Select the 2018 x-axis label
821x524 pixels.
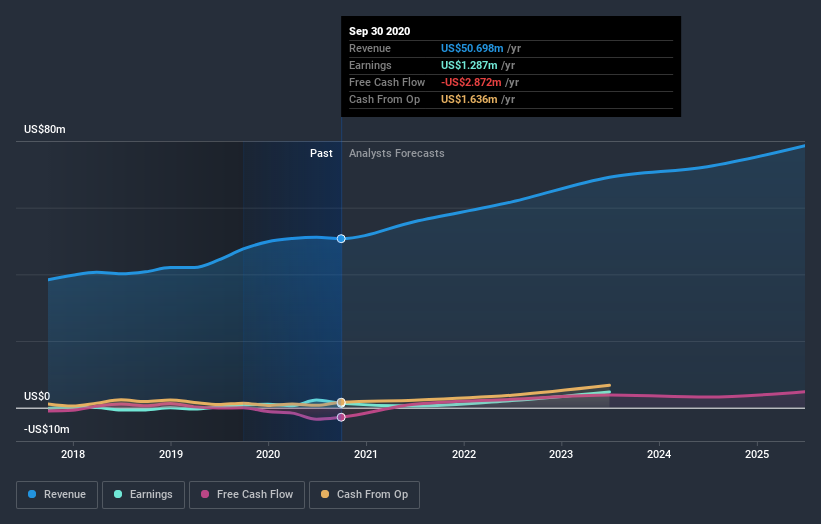tap(73, 454)
